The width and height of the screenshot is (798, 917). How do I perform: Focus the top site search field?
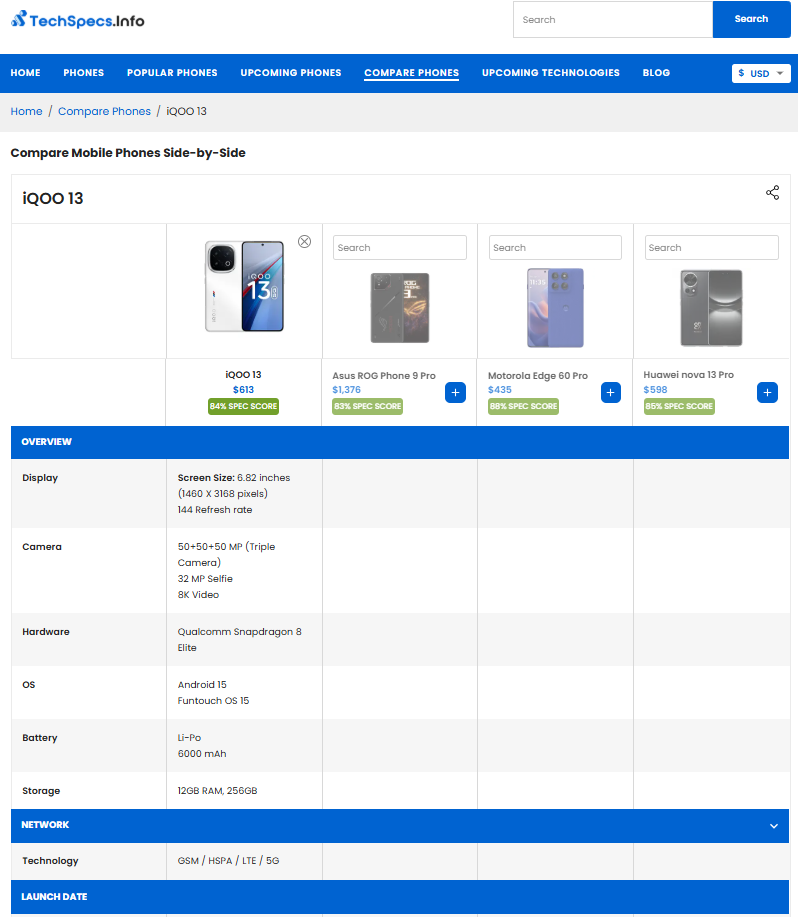tap(613, 19)
